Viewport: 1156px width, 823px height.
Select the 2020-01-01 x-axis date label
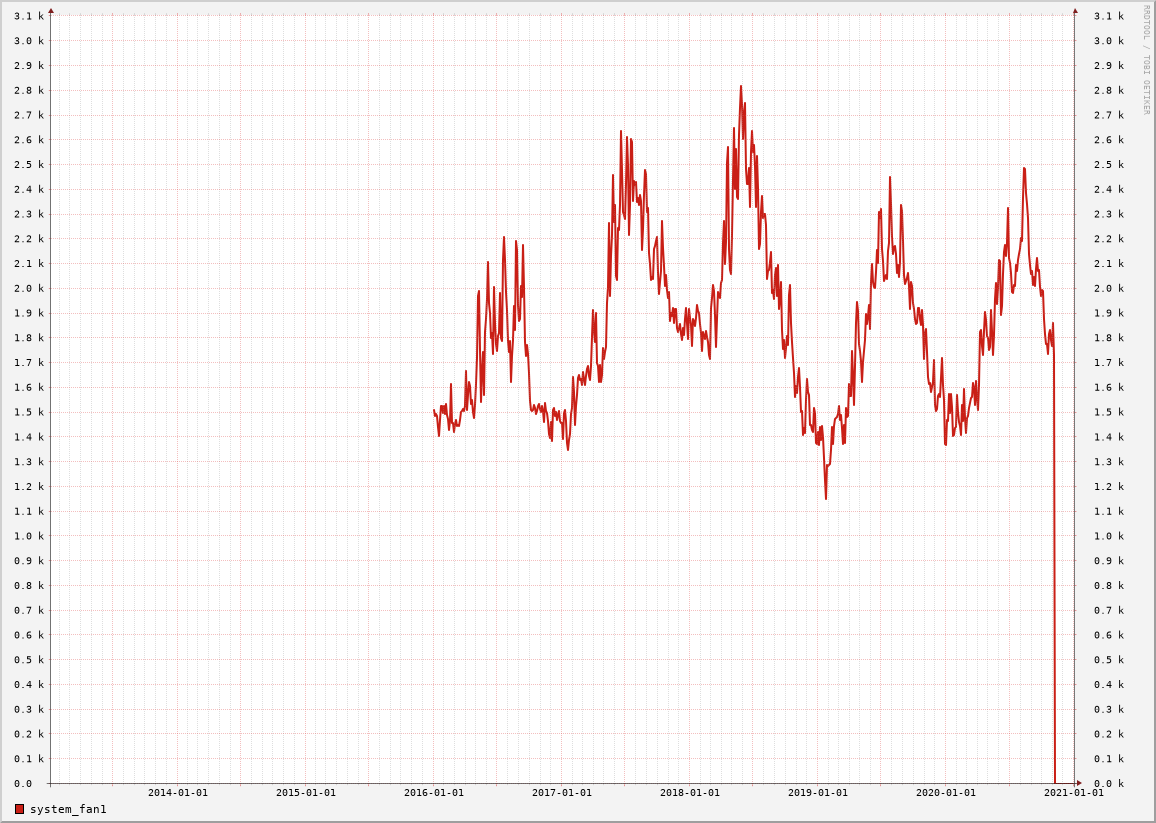point(946,793)
